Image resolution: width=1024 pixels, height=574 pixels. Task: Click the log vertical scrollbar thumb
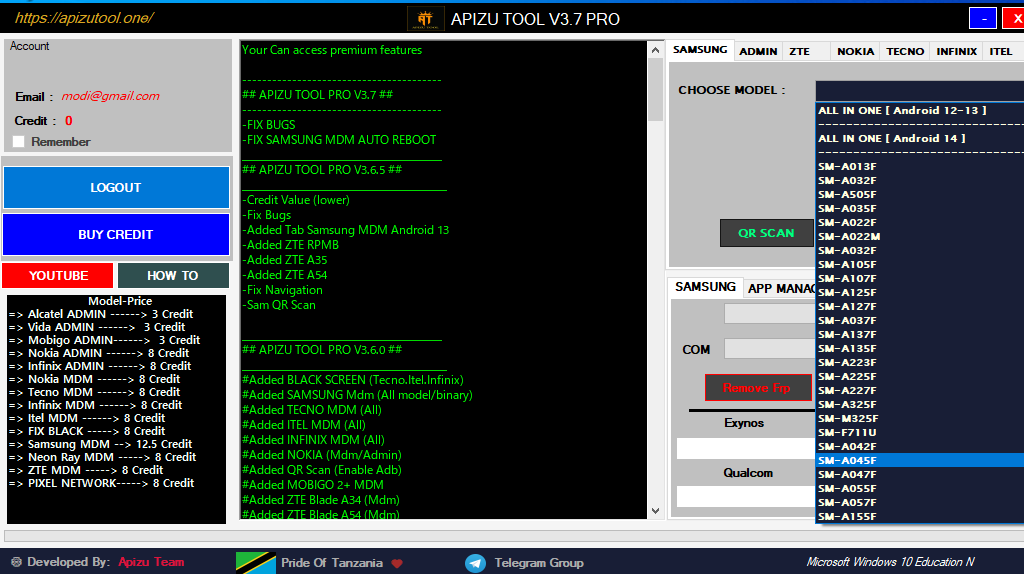coord(656,89)
